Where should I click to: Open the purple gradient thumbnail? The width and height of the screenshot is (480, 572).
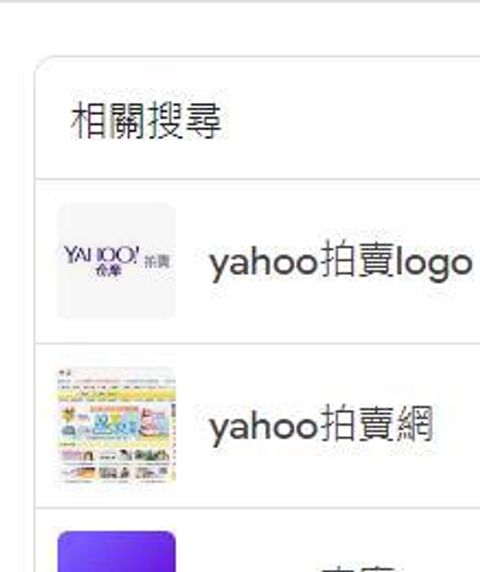117,552
